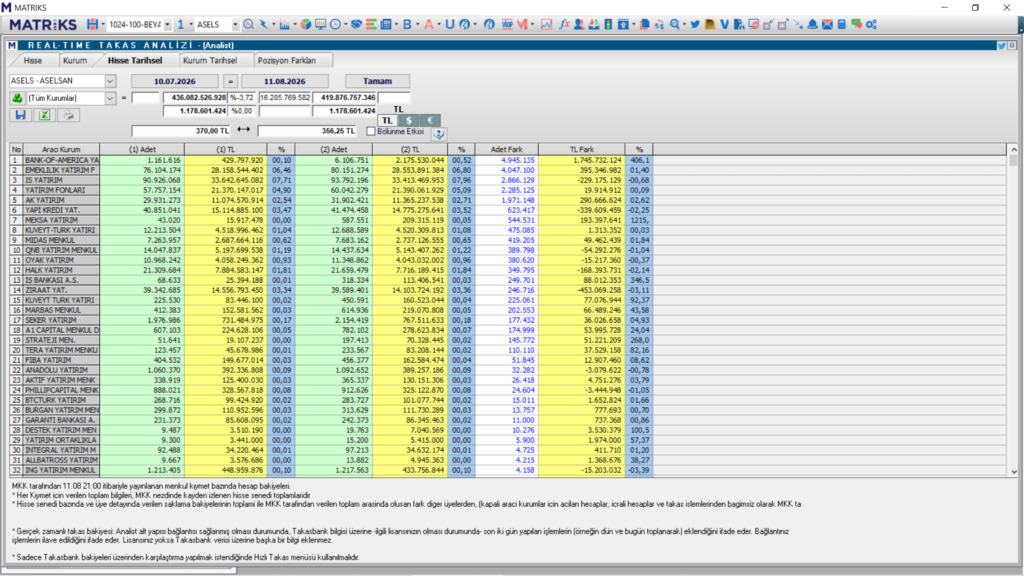The image size is (1024, 576).
Task: Click the green institution group icon
Action: pyautogui.click(x=17, y=98)
